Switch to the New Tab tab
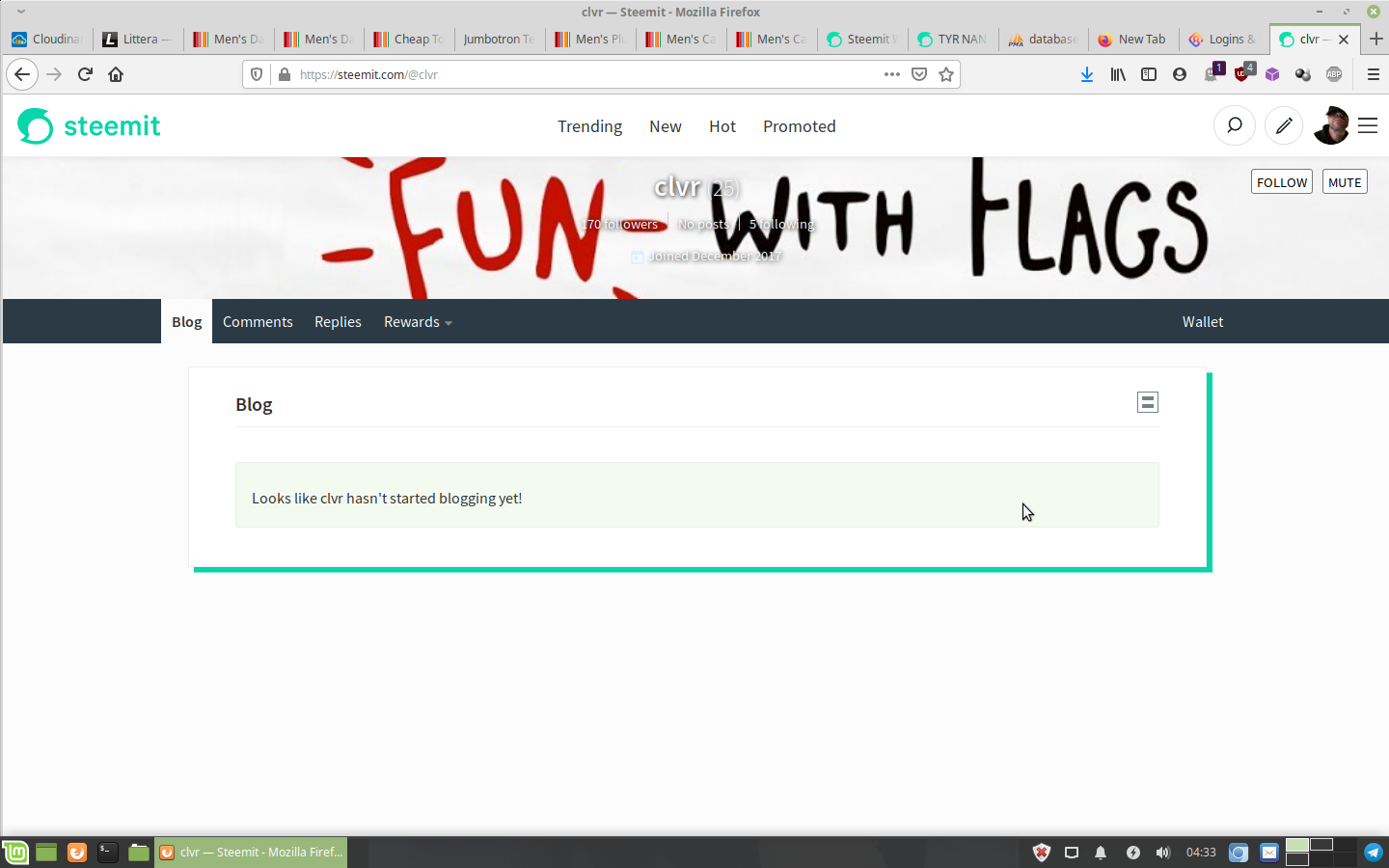The height and width of the screenshot is (868, 1389). [1132, 40]
